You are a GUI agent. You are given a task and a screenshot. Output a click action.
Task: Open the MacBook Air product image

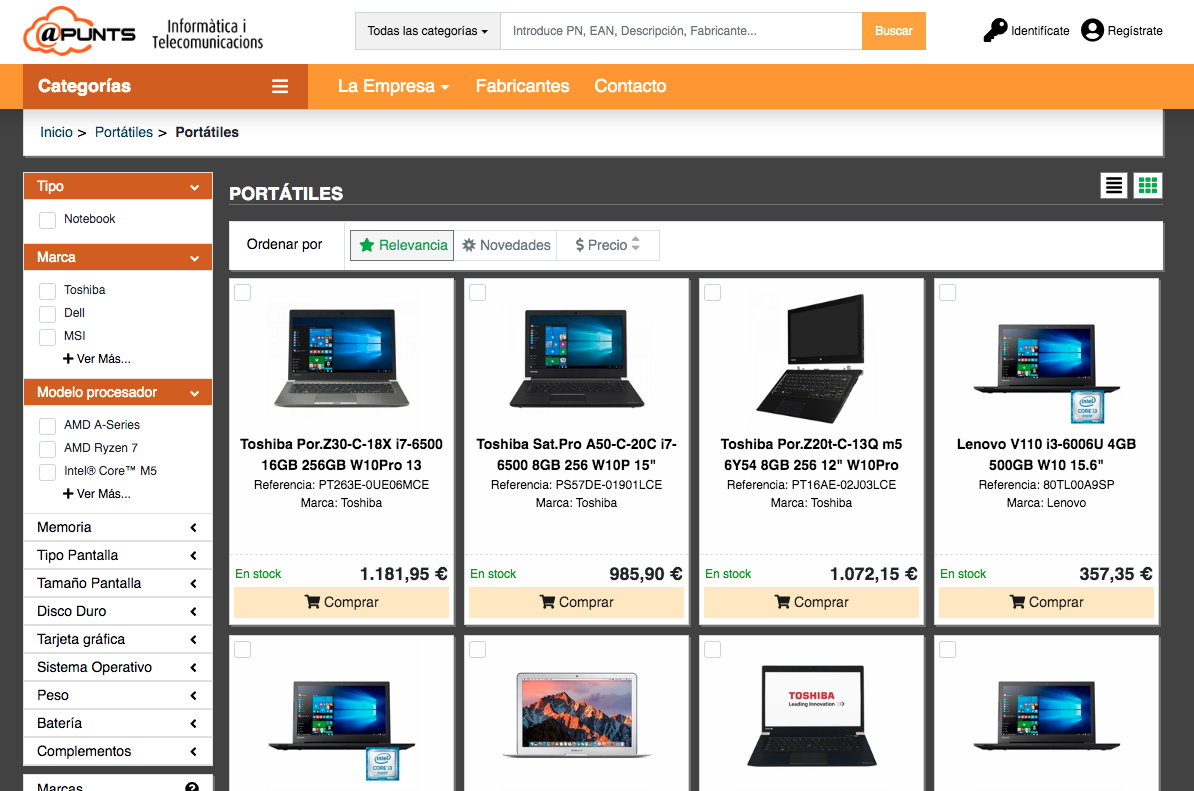point(576,714)
